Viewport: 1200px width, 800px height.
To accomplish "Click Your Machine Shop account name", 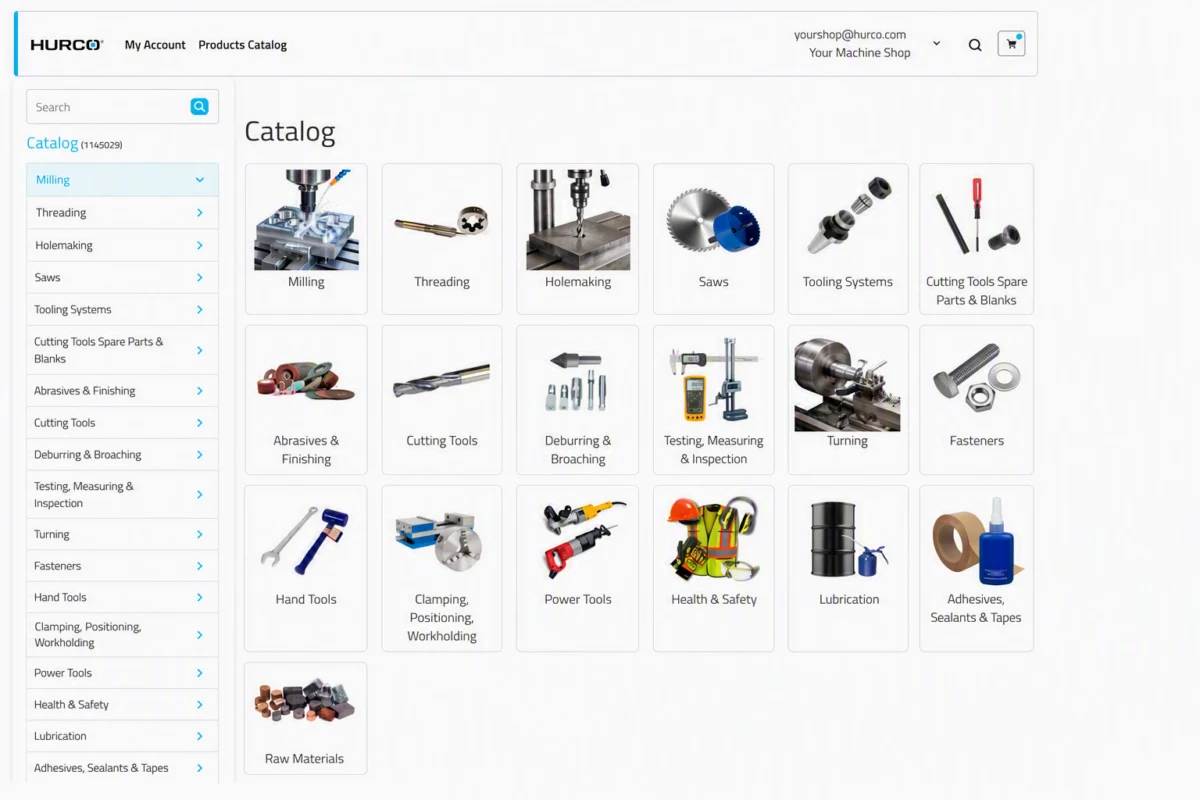I will click(x=860, y=53).
